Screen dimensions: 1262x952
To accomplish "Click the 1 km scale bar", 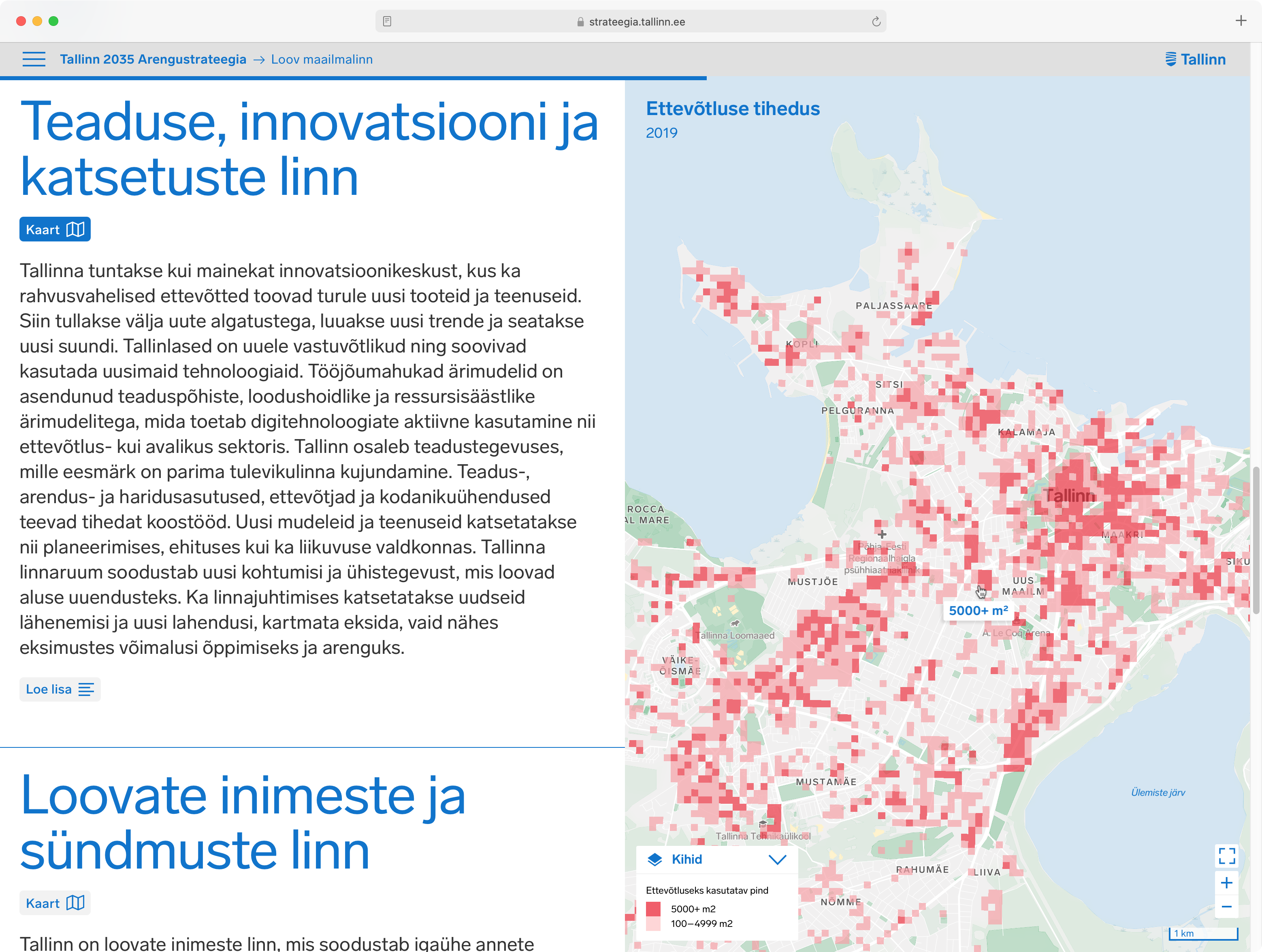I will click(x=1203, y=933).
